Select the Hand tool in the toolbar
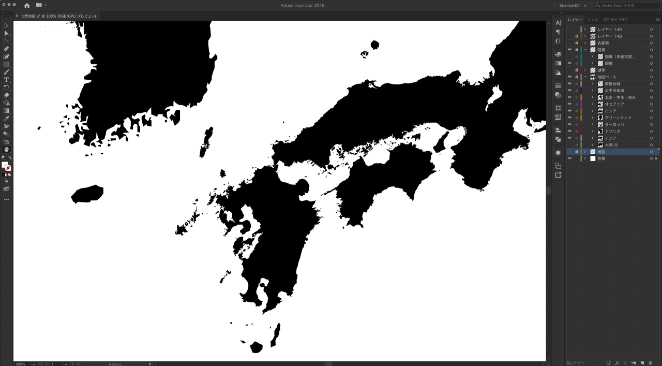662x366 pixels. pos(6,149)
